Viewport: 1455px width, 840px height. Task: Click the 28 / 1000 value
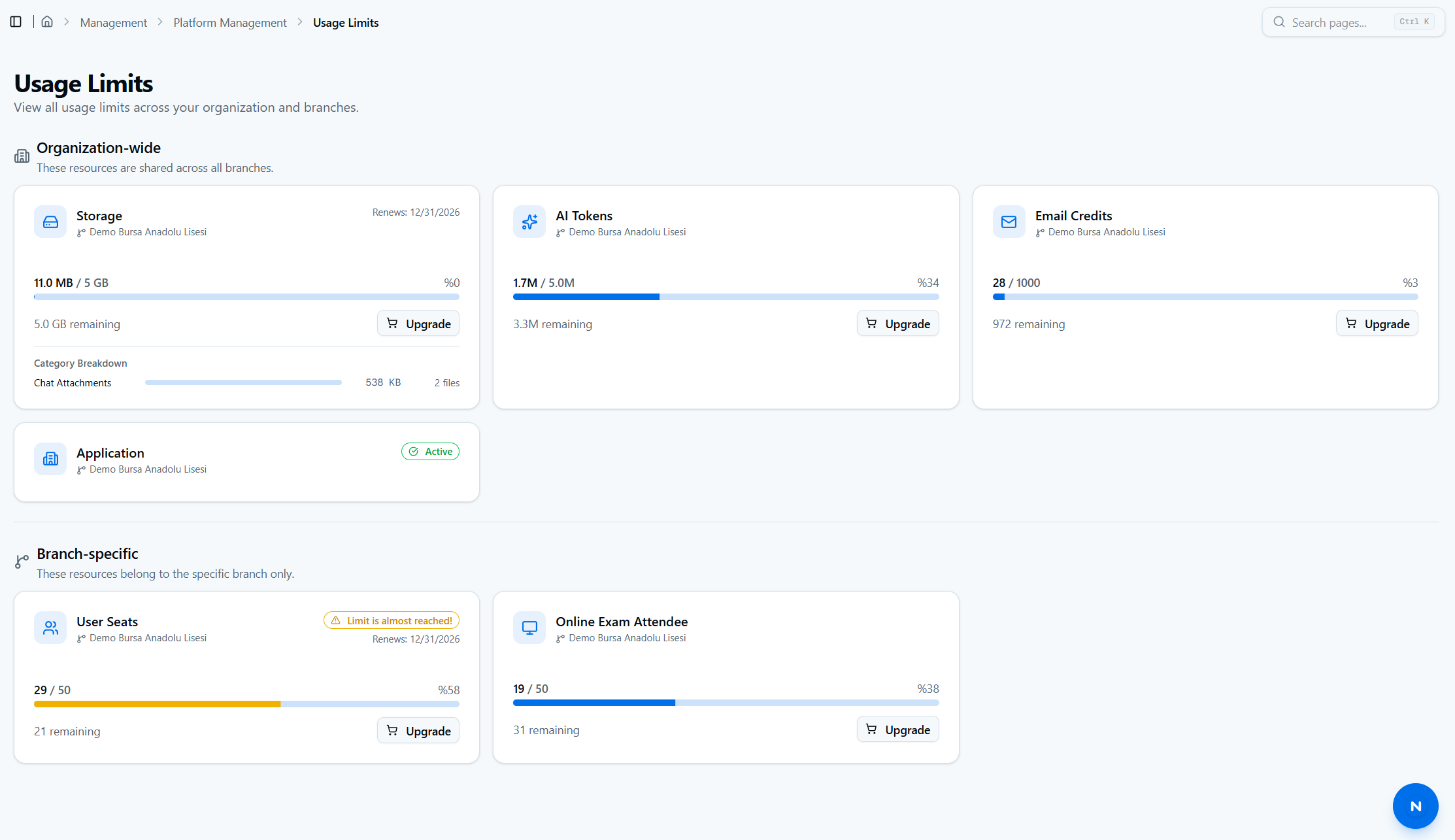[1016, 283]
